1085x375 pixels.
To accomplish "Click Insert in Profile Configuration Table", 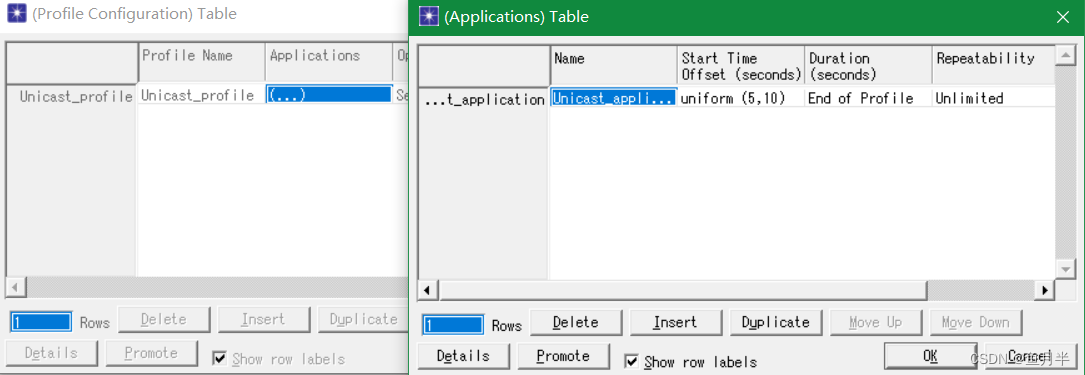I will click(264, 319).
